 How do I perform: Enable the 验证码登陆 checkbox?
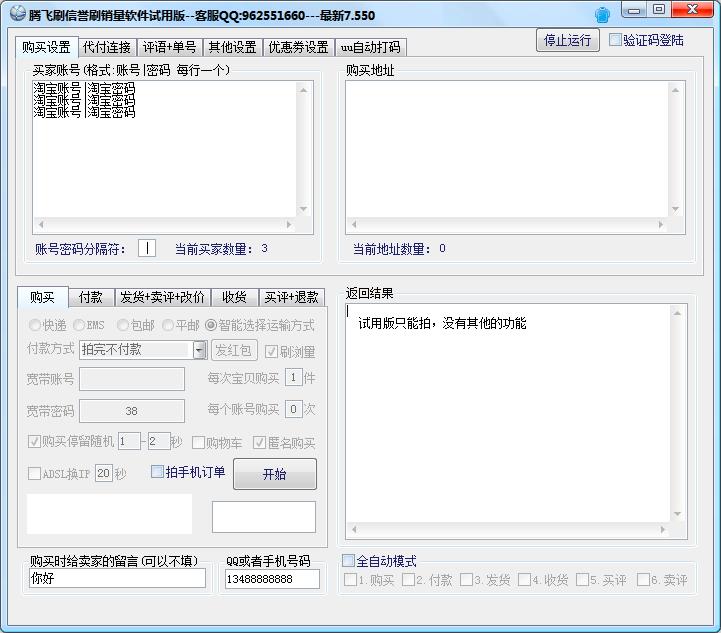click(x=615, y=40)
